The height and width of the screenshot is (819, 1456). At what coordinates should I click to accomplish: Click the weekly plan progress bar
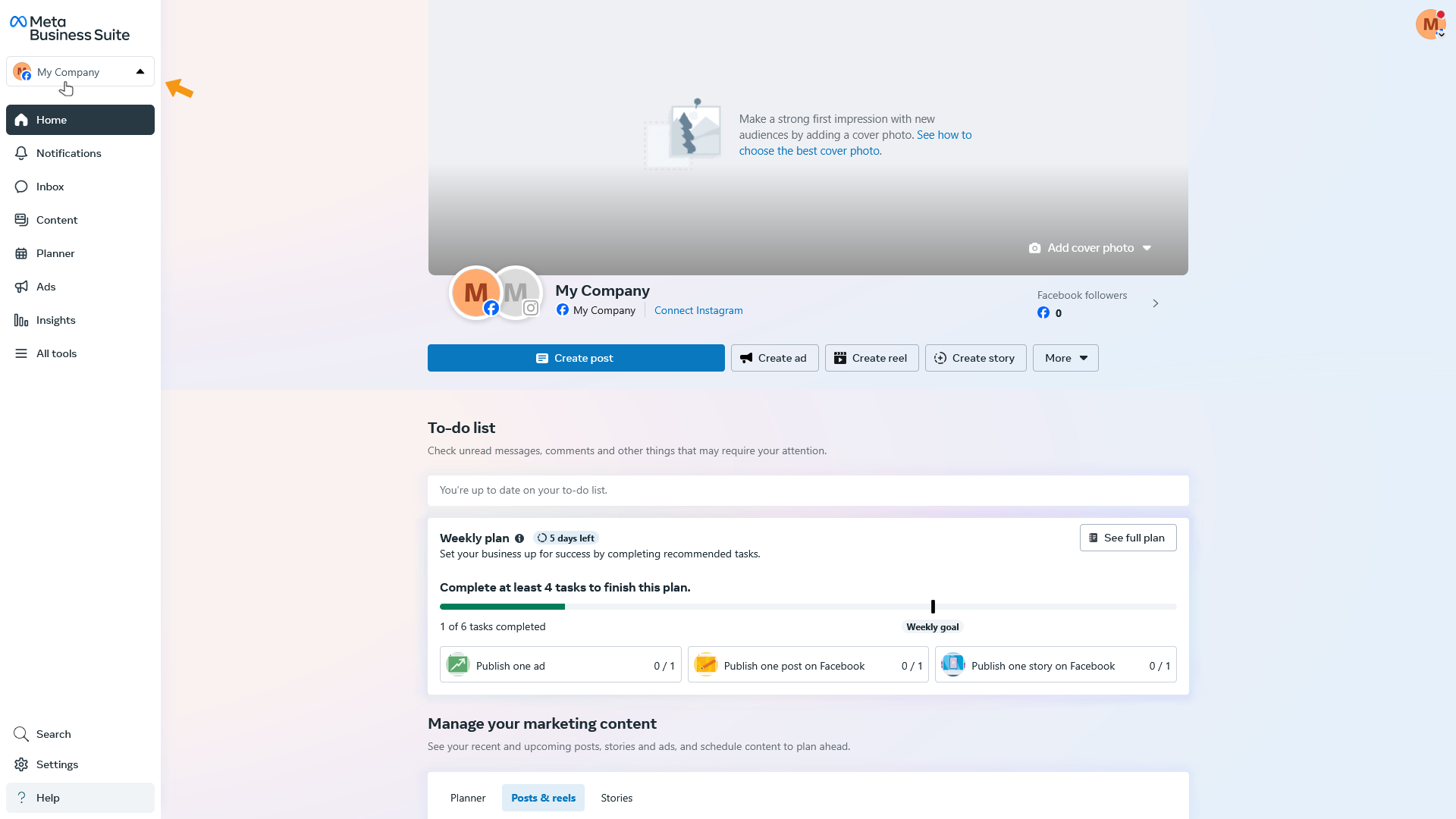coord(808,607)
